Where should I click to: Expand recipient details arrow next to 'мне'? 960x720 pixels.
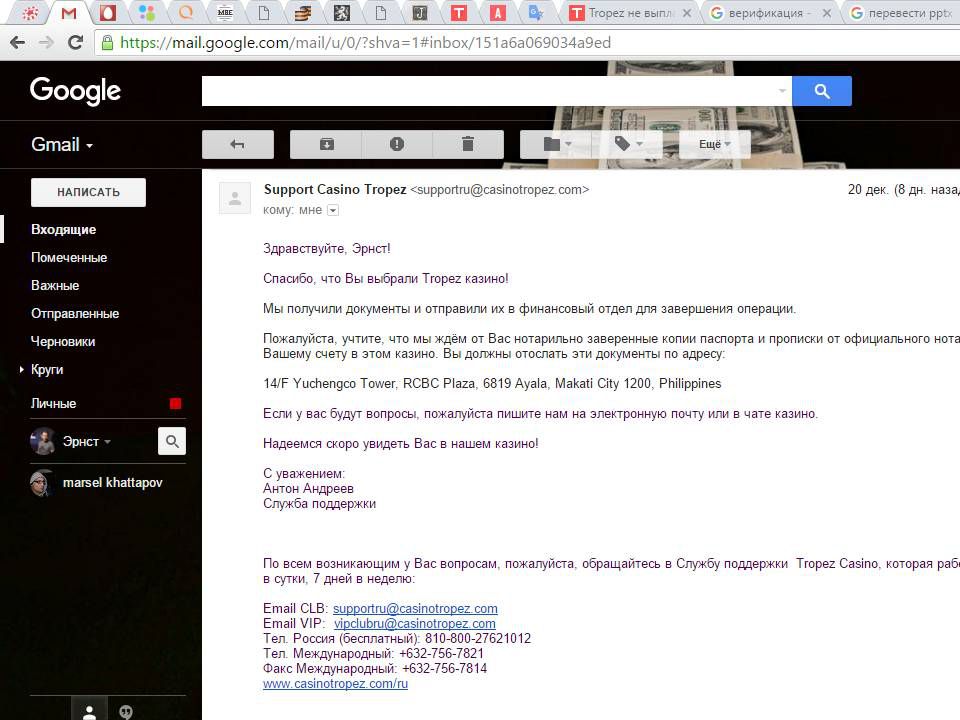(332, 211)
